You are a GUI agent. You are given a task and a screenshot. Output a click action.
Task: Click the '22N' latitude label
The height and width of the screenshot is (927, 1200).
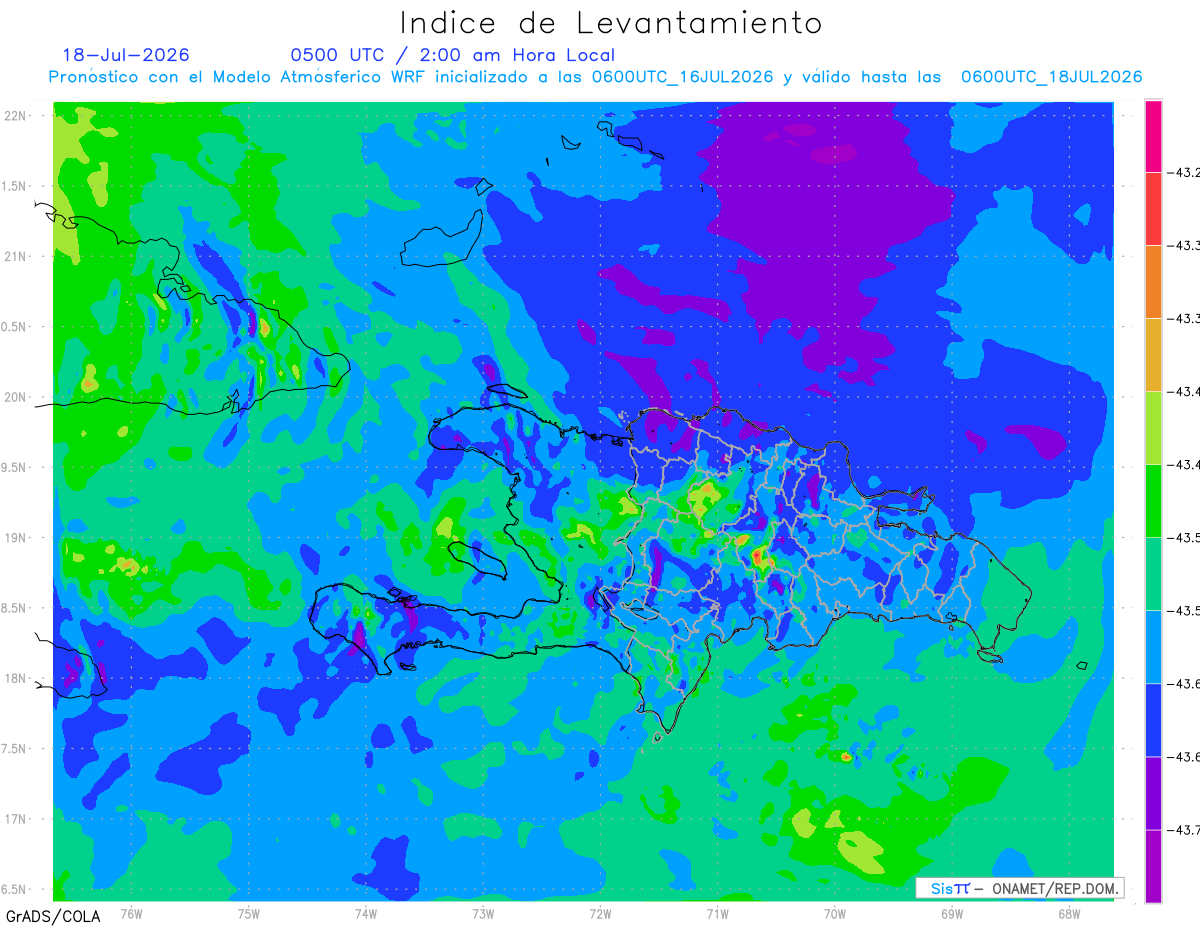click(17, 116)
